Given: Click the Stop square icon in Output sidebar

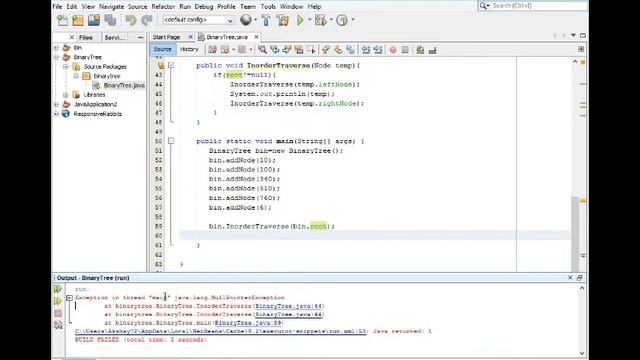Looking at the screenshot, I should pos(58,313).
